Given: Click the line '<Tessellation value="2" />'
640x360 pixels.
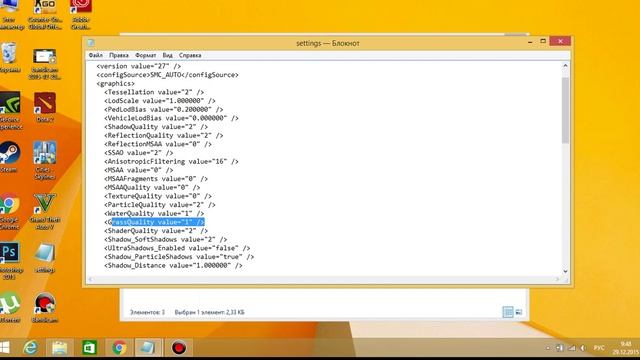Looking at the screenshot, I should pyautogui.click(x=154, y=92).
